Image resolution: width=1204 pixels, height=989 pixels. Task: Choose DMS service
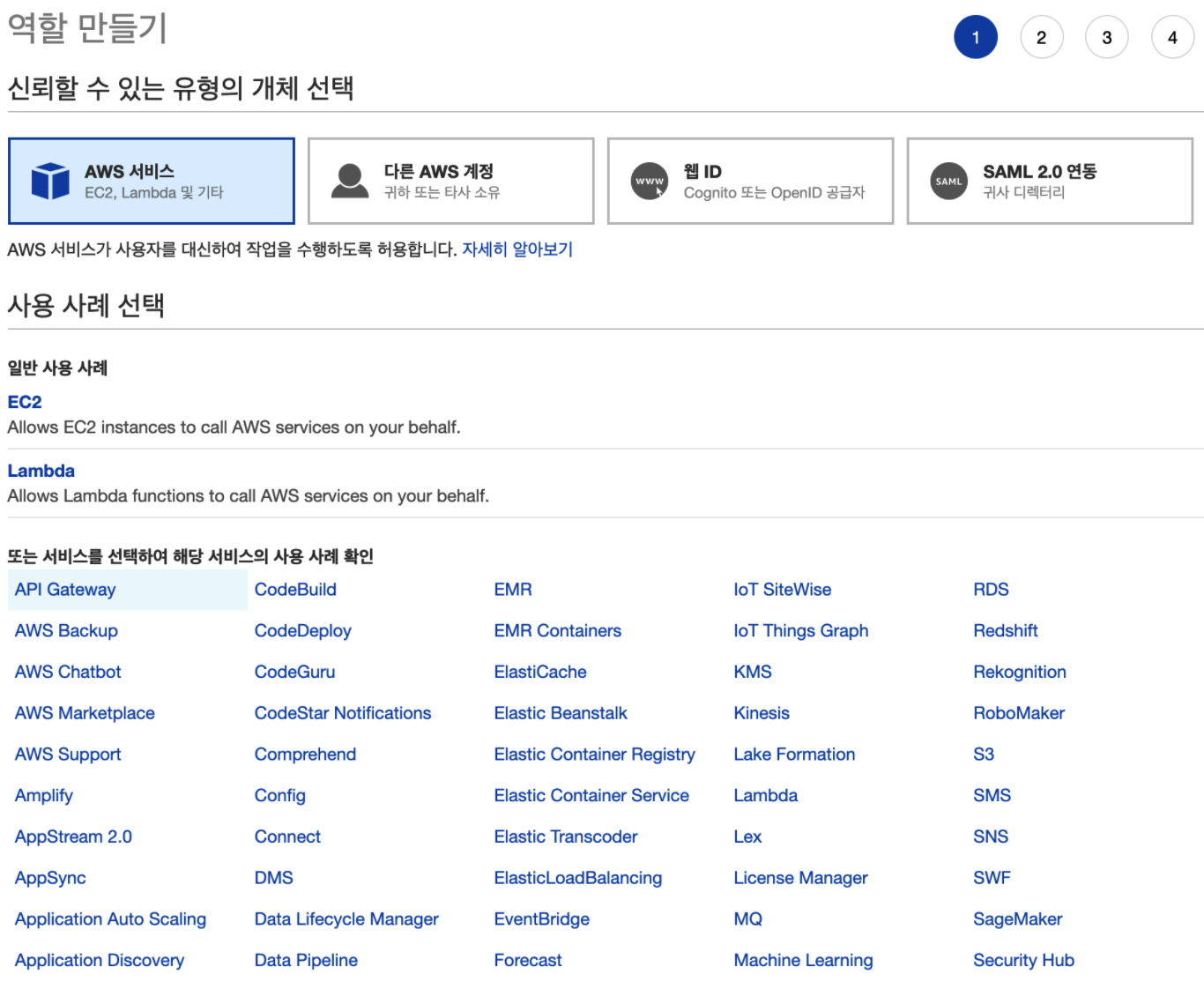[273, 878]
